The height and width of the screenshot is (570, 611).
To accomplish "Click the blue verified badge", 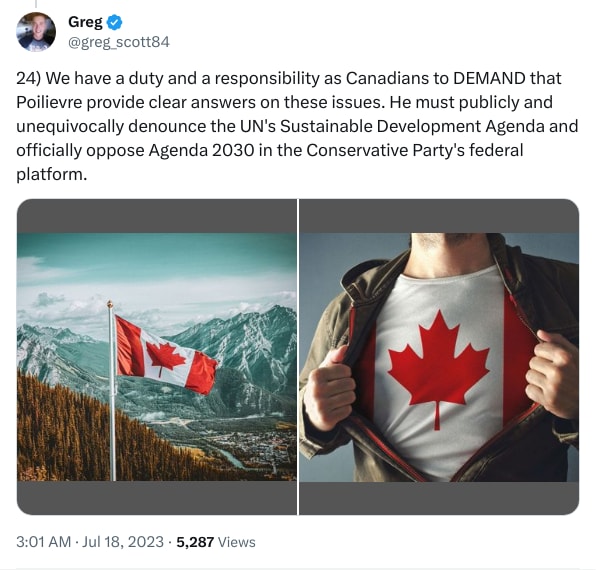I will coord(114,22).
